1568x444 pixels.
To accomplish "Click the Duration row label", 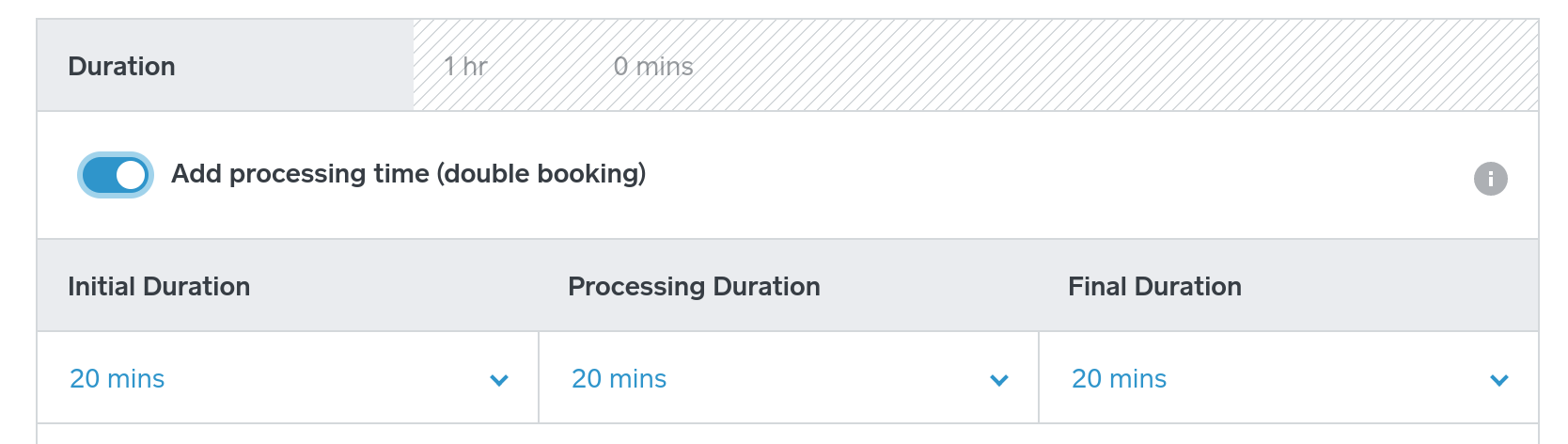I will [x=121, y=67].
